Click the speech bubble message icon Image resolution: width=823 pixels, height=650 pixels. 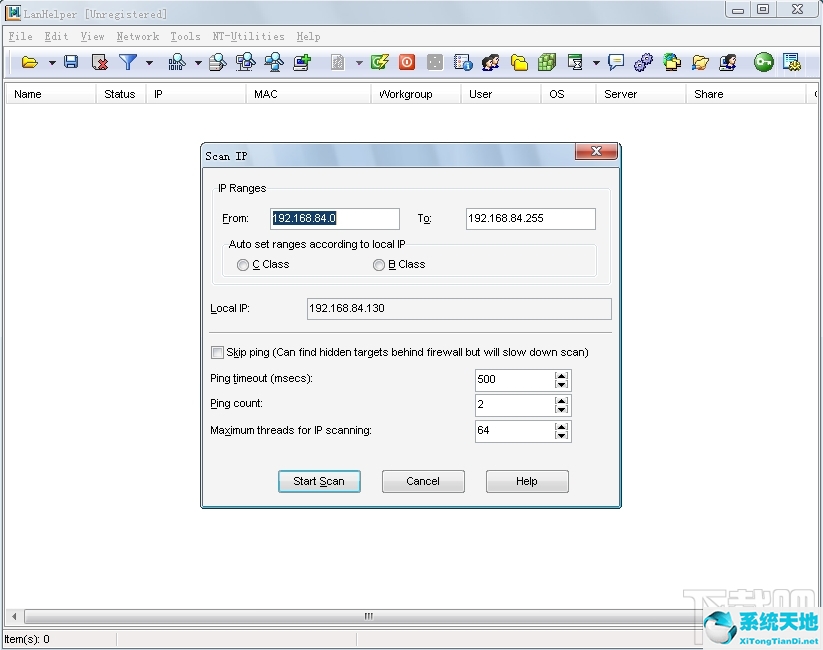click(x=616, y=62)
